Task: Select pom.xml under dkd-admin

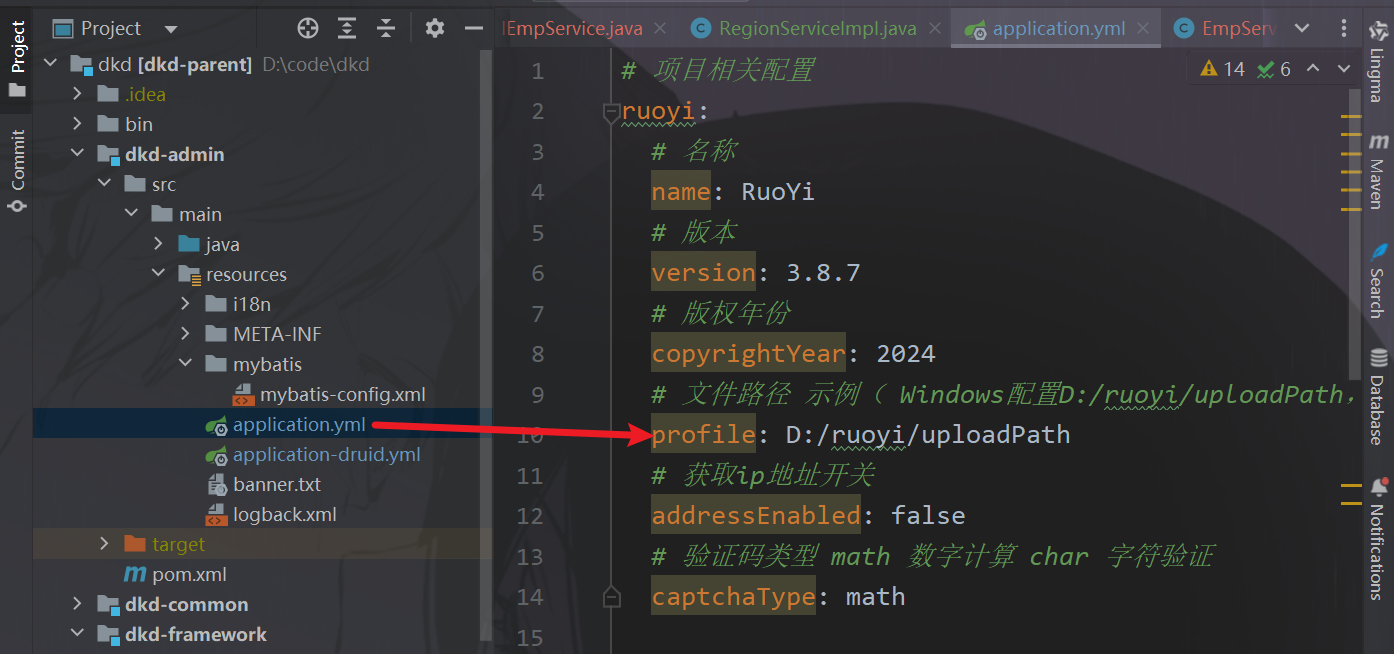Action: click(x=189, y=575)
